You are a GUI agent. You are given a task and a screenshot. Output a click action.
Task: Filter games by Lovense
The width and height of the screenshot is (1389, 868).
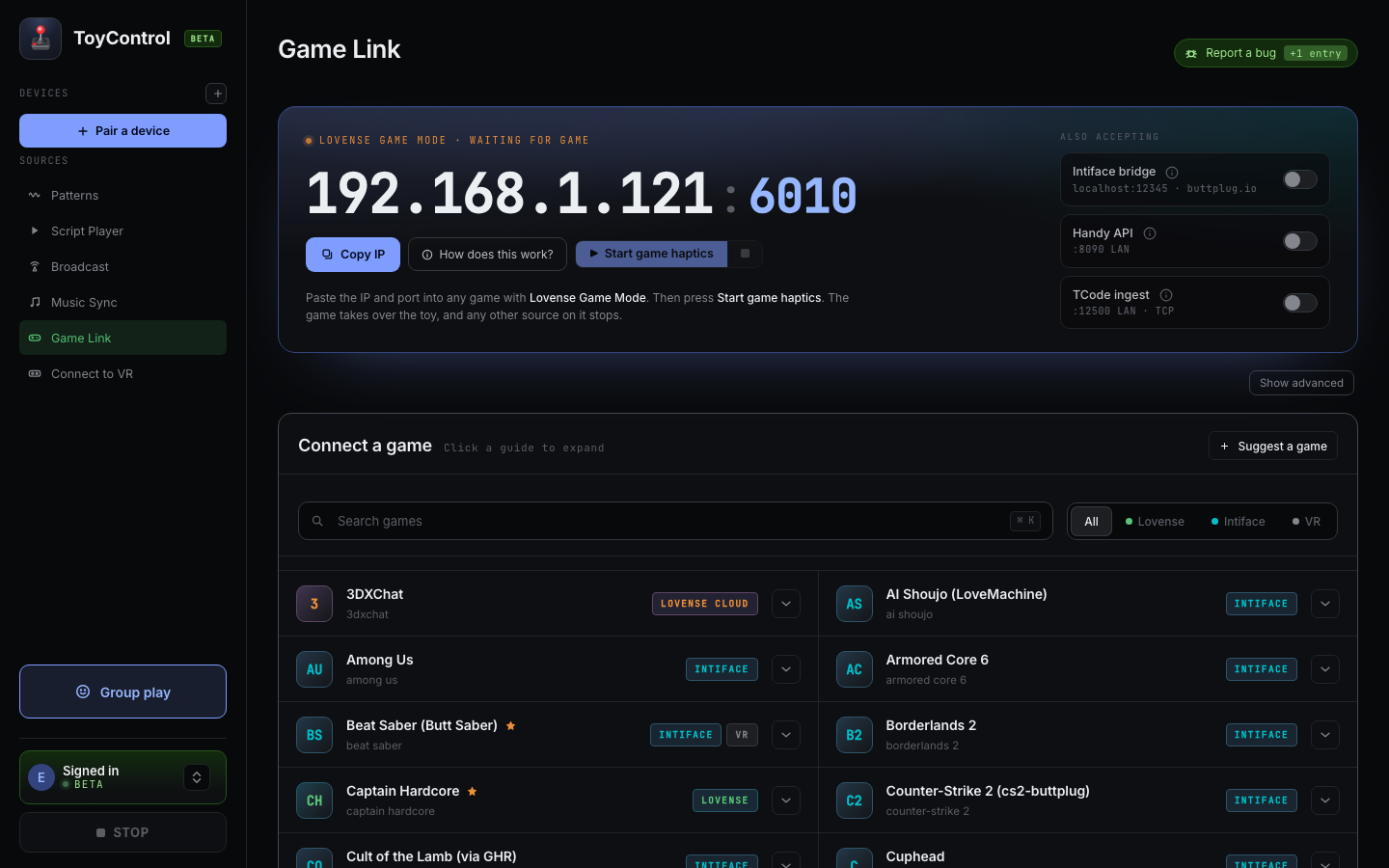1155,522
